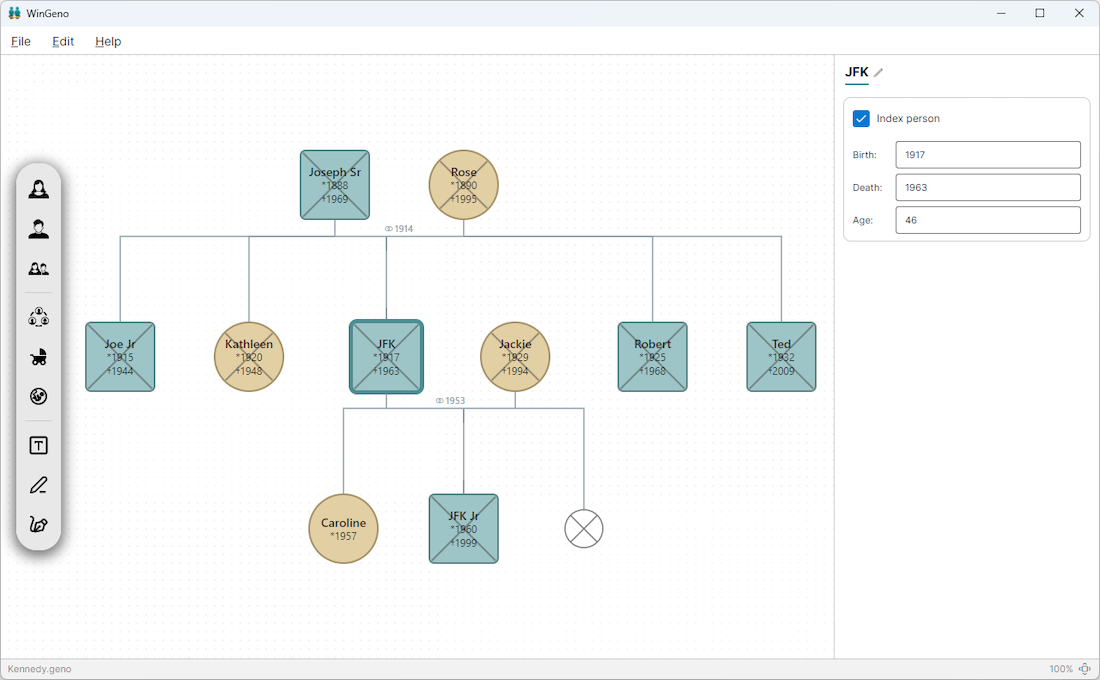The height and width of the screenshot is (680, 1100).
Task: Click the 1914 marriage label
Action: (398, 229)
